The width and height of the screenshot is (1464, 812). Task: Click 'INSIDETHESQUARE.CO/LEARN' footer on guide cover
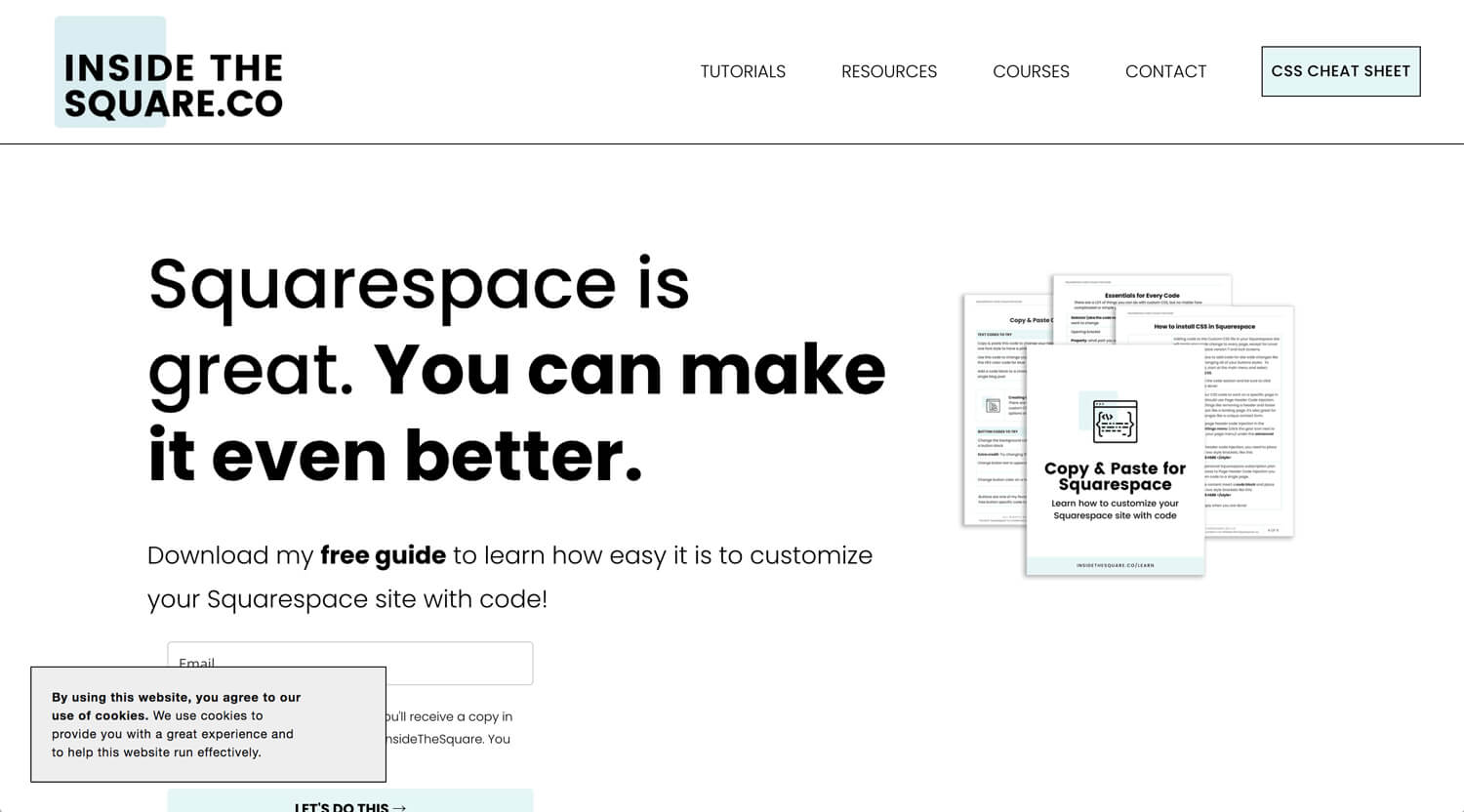pyautogui.click(x=1115, y=565)
